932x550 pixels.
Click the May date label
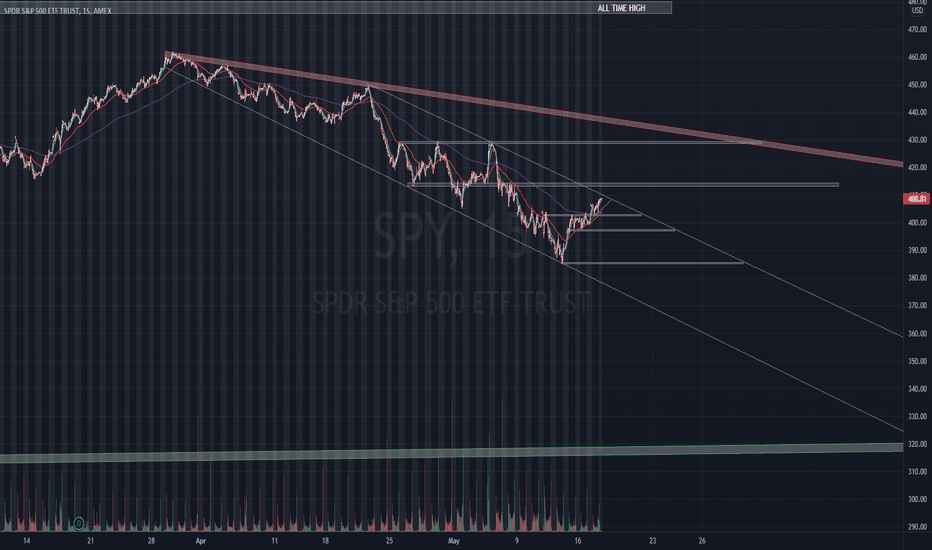point(454,541)
